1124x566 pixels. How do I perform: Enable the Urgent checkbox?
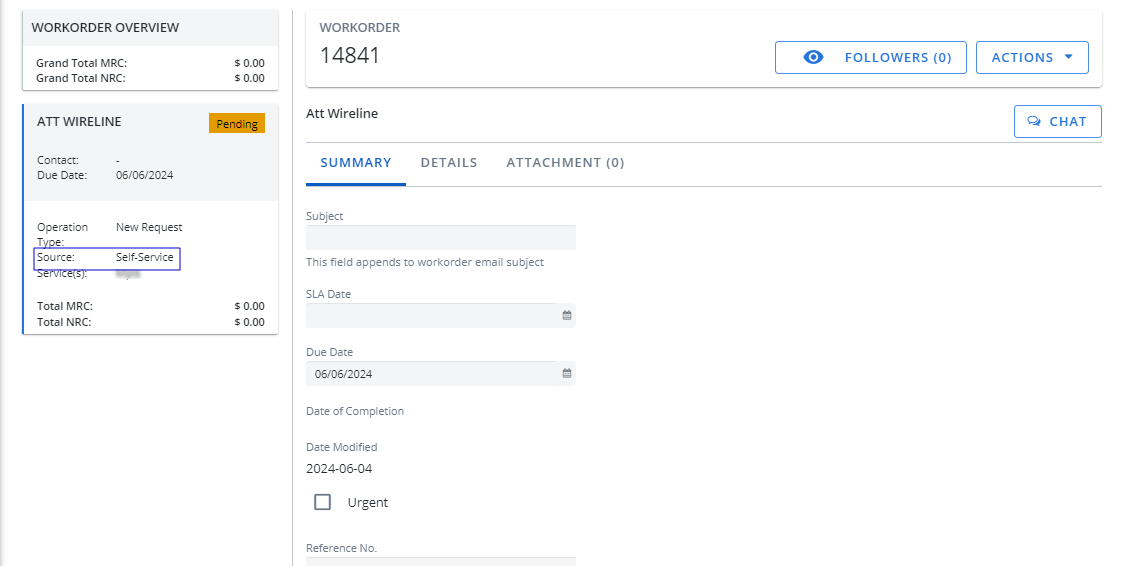tap(323, 502)
